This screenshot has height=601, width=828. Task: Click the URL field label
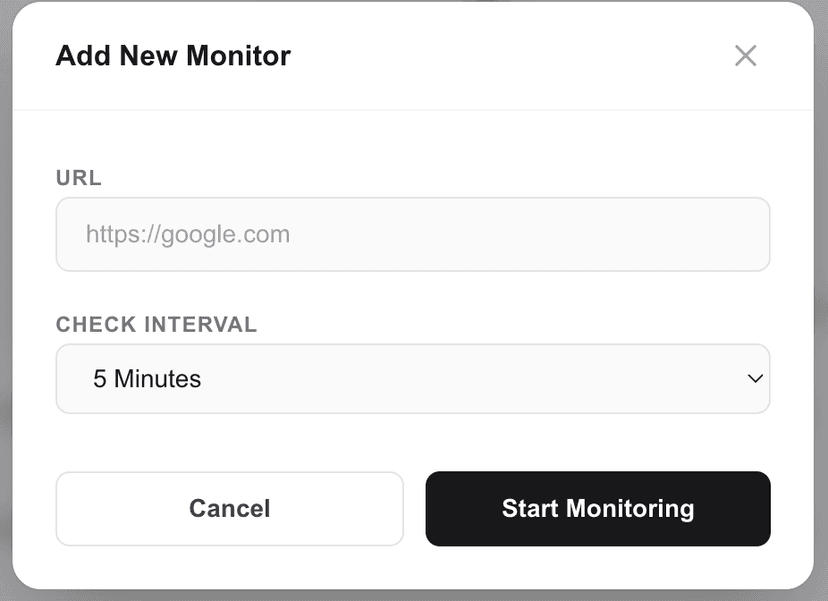coord(79,178)
